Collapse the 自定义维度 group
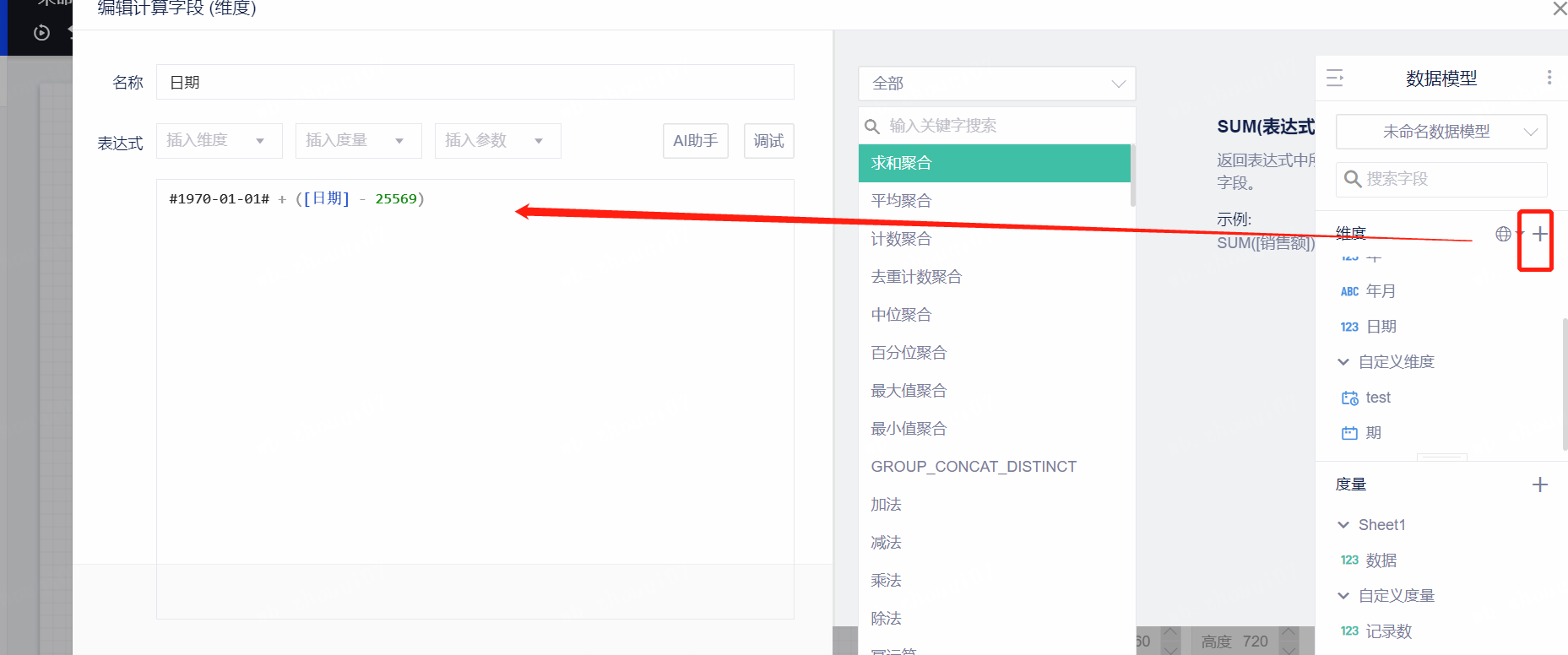 coord(1343,362)
